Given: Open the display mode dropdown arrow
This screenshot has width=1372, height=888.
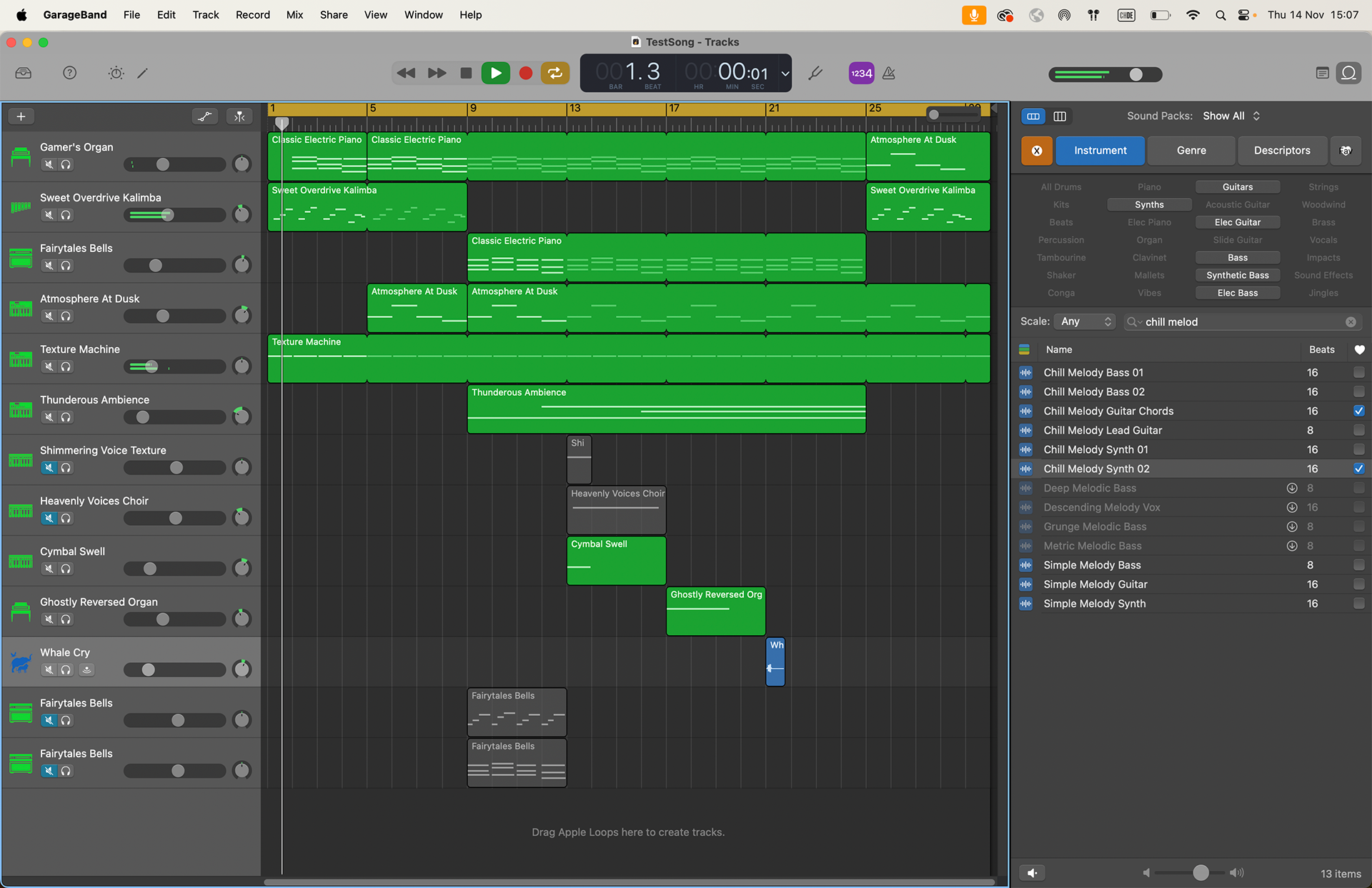Looking at the screenshot, I should (785, 74).
